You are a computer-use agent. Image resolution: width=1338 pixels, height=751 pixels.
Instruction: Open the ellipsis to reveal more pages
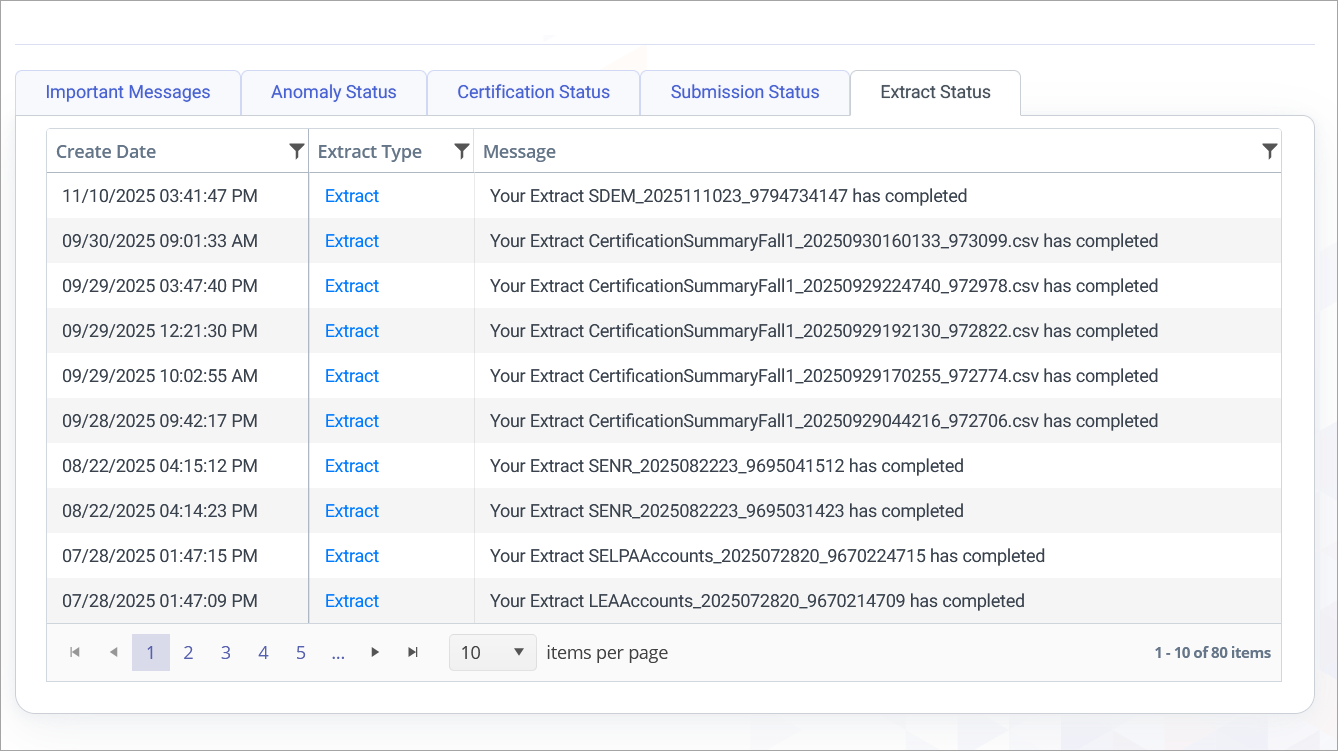[338, 651]
